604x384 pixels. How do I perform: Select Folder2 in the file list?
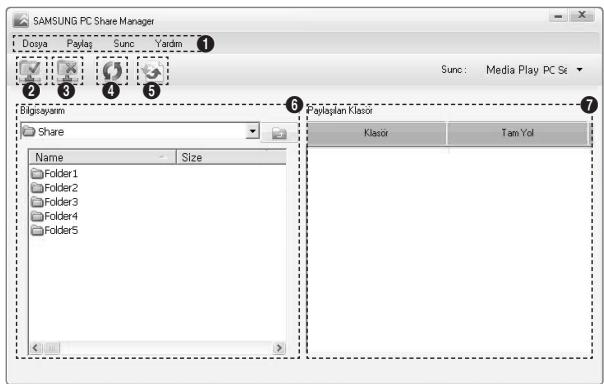coord(55,188)
